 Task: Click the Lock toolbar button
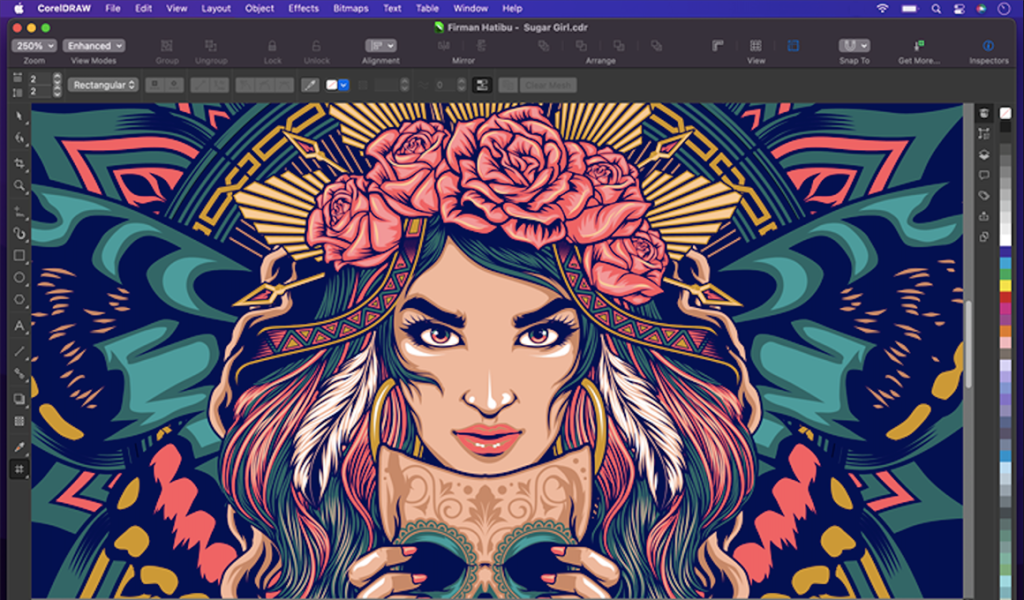[x=272, y=51]
